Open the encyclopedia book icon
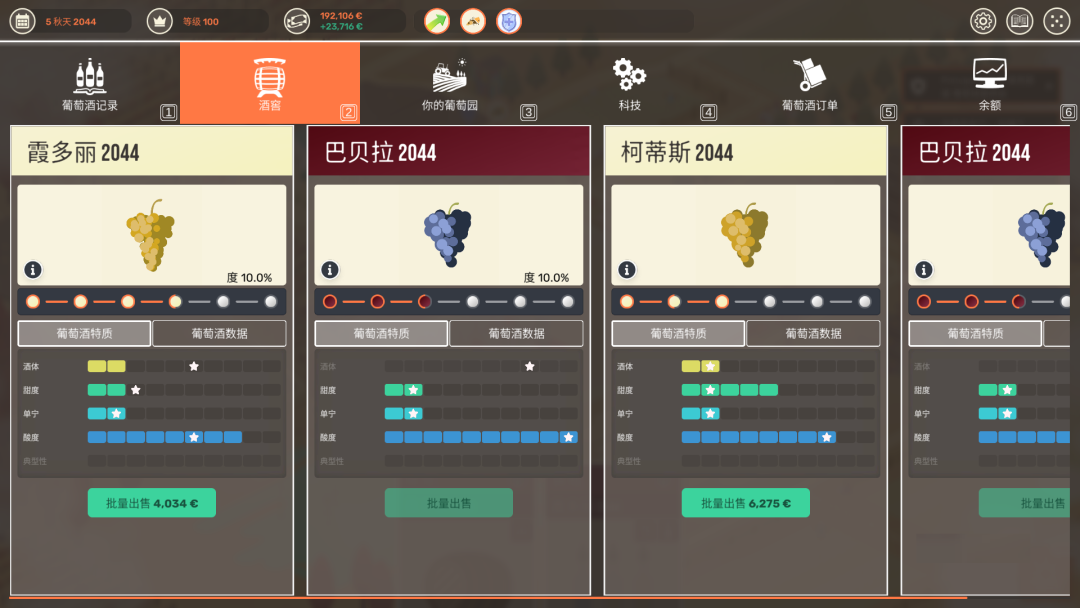The height and width of the screenshot is (608, 1080). click(x=1019, y=21)
